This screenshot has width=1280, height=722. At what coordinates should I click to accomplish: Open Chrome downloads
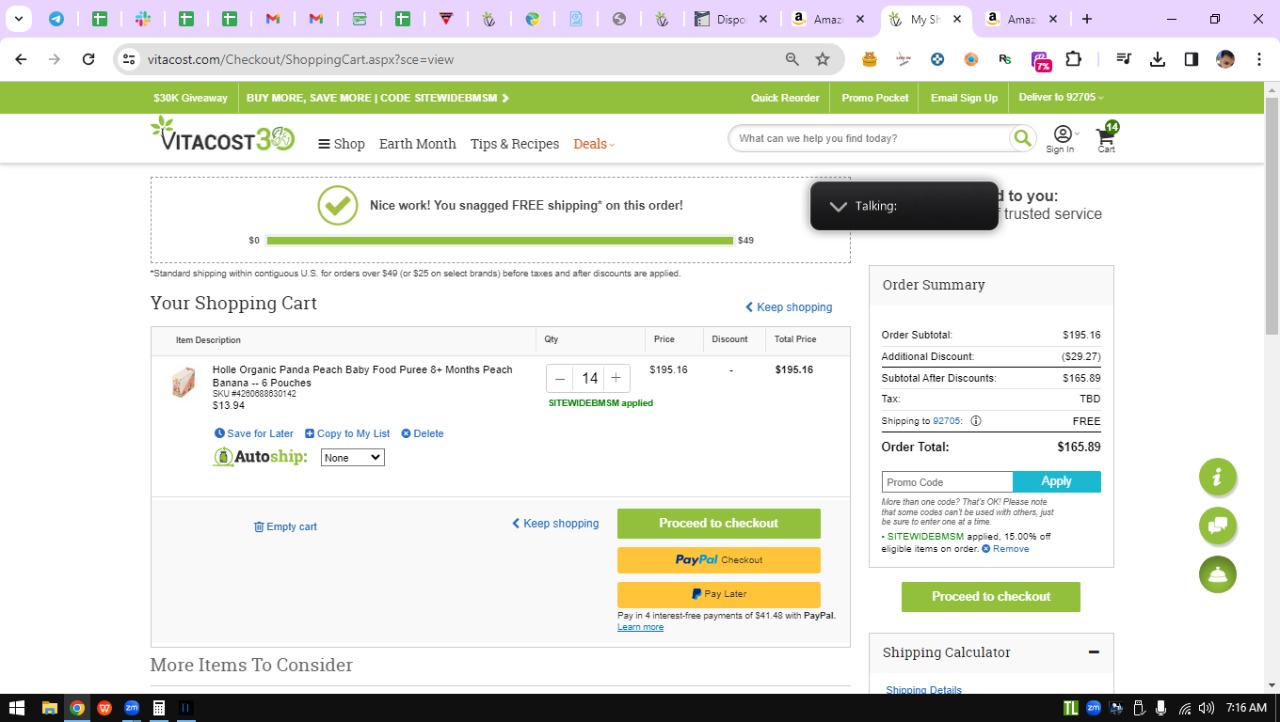pyautogui.click(x=1157, y=59)
